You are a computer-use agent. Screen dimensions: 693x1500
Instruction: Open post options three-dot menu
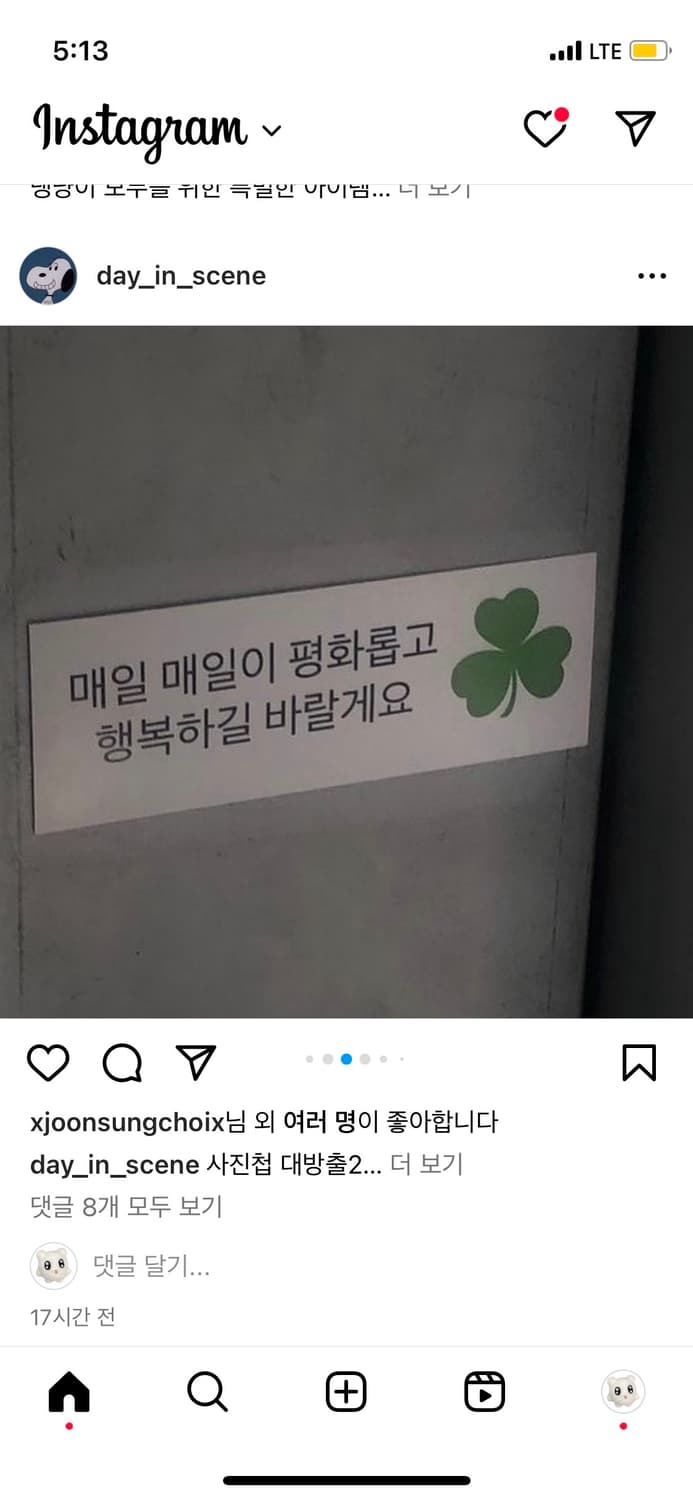(651, 276)
